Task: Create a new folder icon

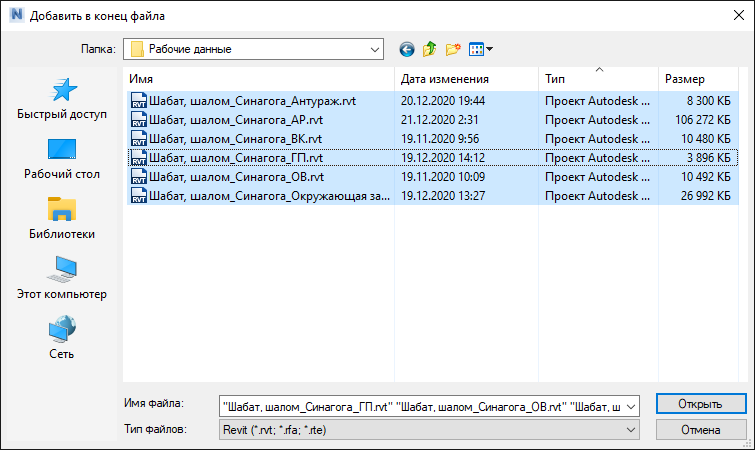Action: [453, 48]
